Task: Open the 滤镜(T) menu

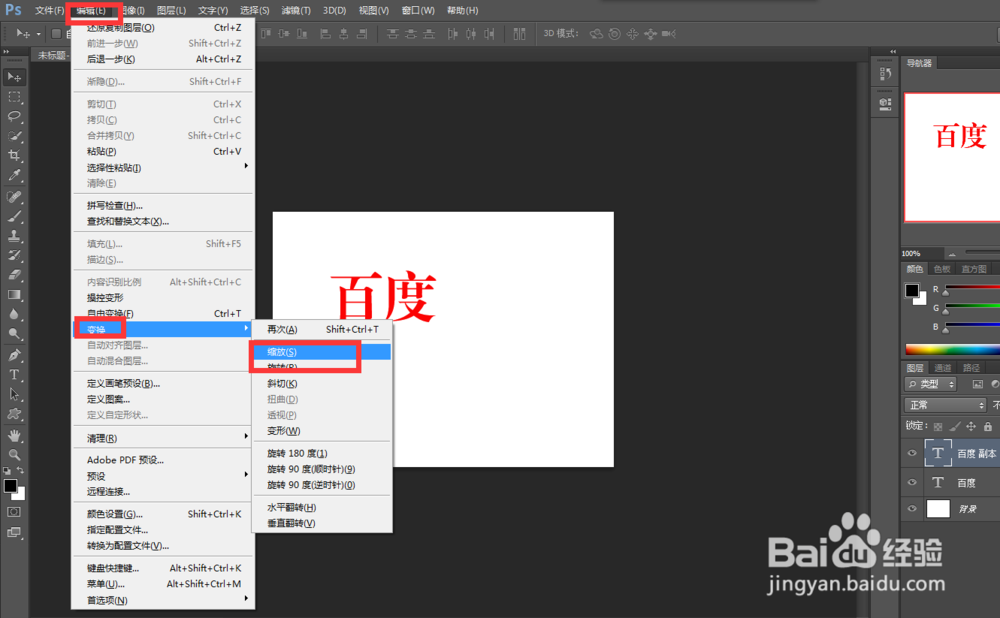Action: pyautogui.click(x=296, y=10)
